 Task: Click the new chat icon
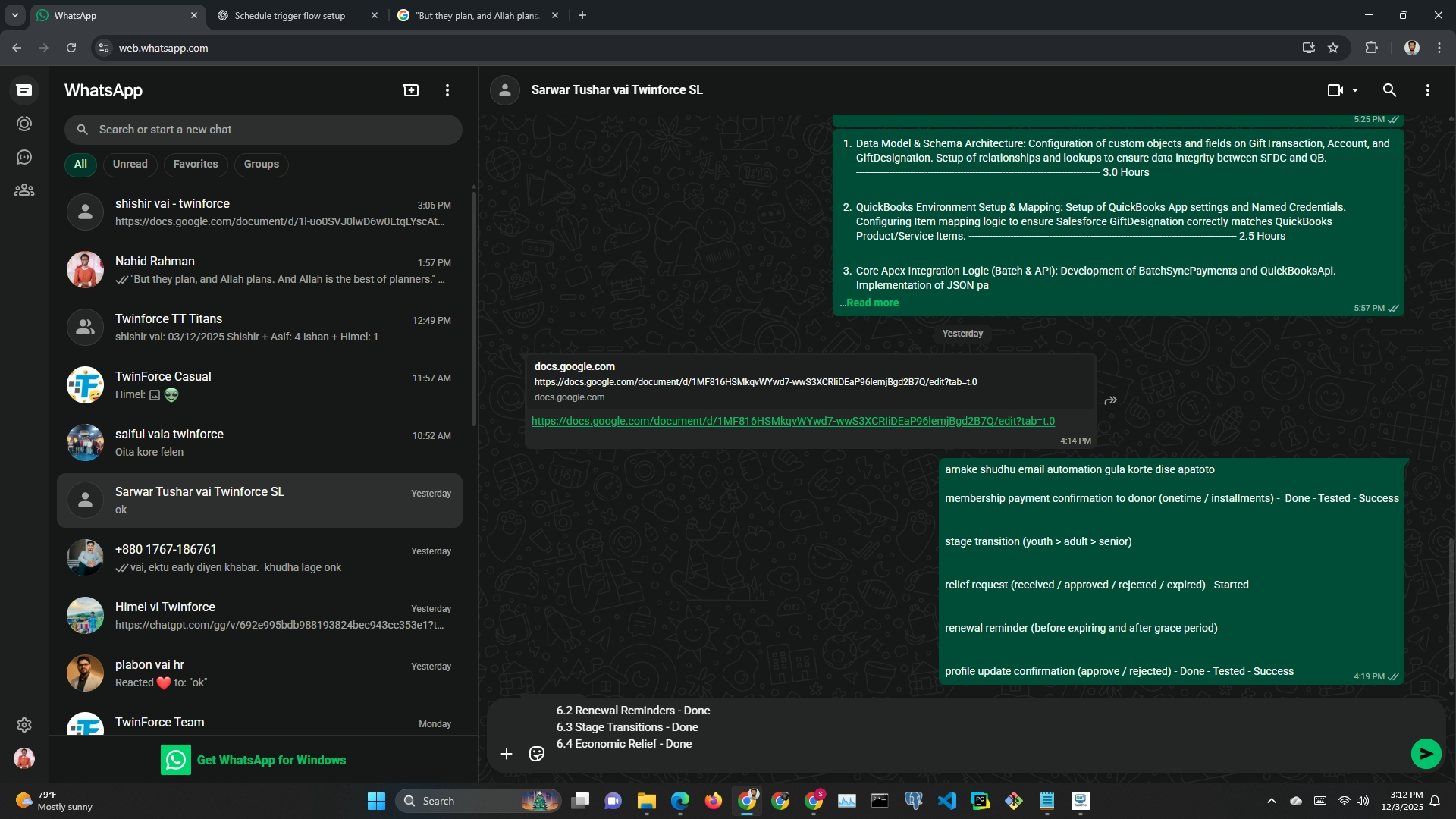click(x=410, y=90)
